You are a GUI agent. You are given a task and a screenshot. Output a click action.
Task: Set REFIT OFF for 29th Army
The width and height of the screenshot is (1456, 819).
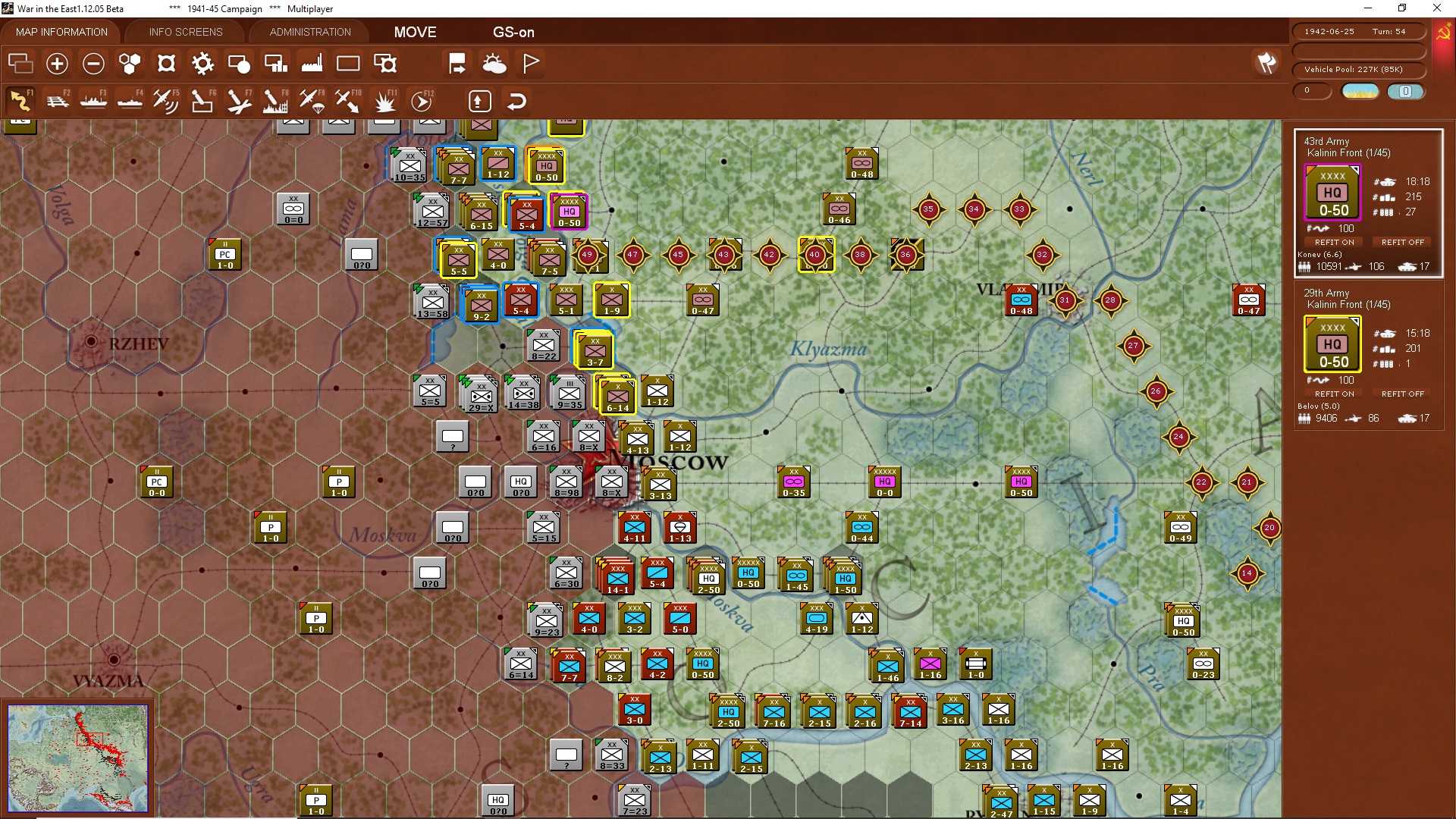point(1402,394)
